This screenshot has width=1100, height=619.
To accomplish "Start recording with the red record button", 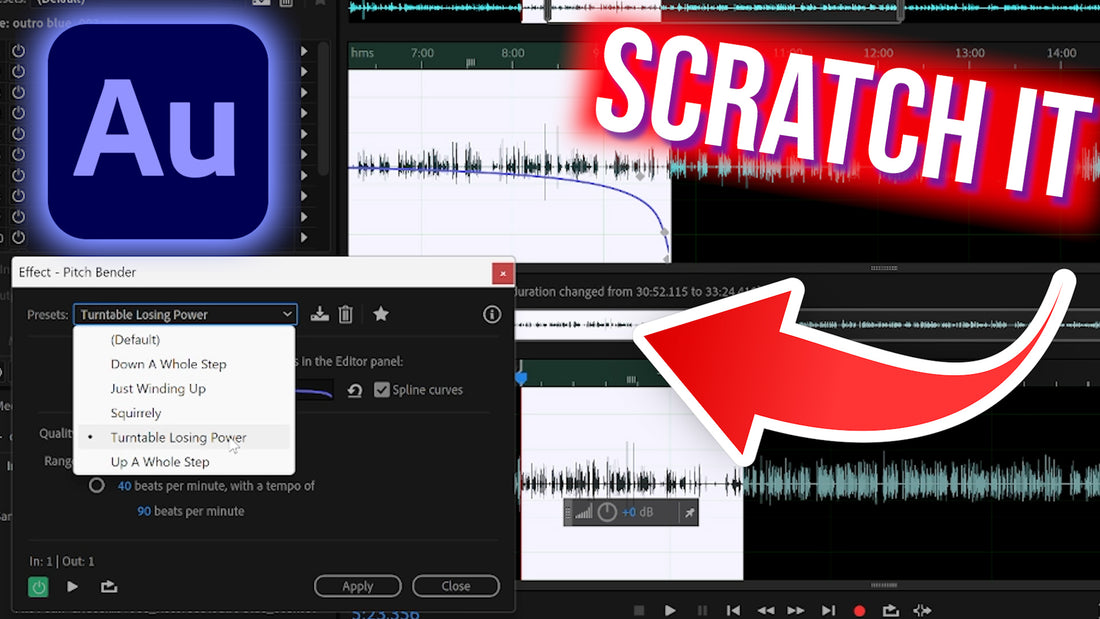I will tap(859, 611).
